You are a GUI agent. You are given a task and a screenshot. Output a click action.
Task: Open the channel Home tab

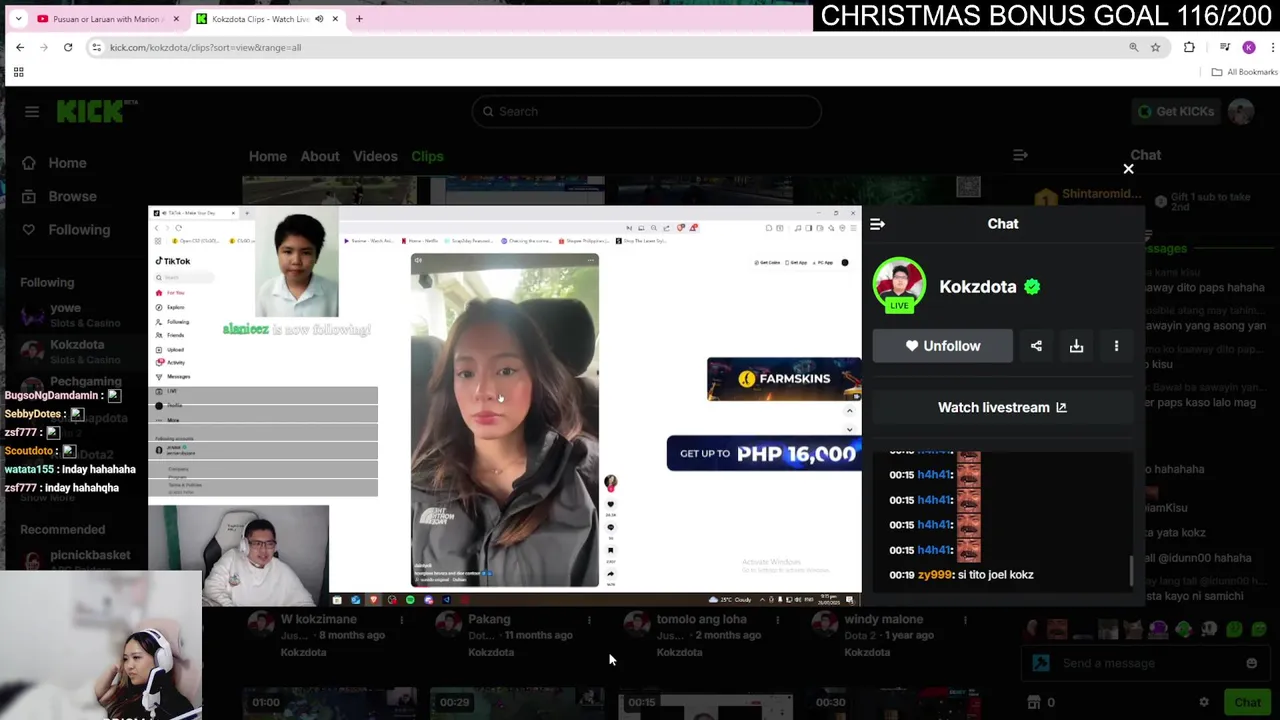pyautogui.click(x=267, y=156)
